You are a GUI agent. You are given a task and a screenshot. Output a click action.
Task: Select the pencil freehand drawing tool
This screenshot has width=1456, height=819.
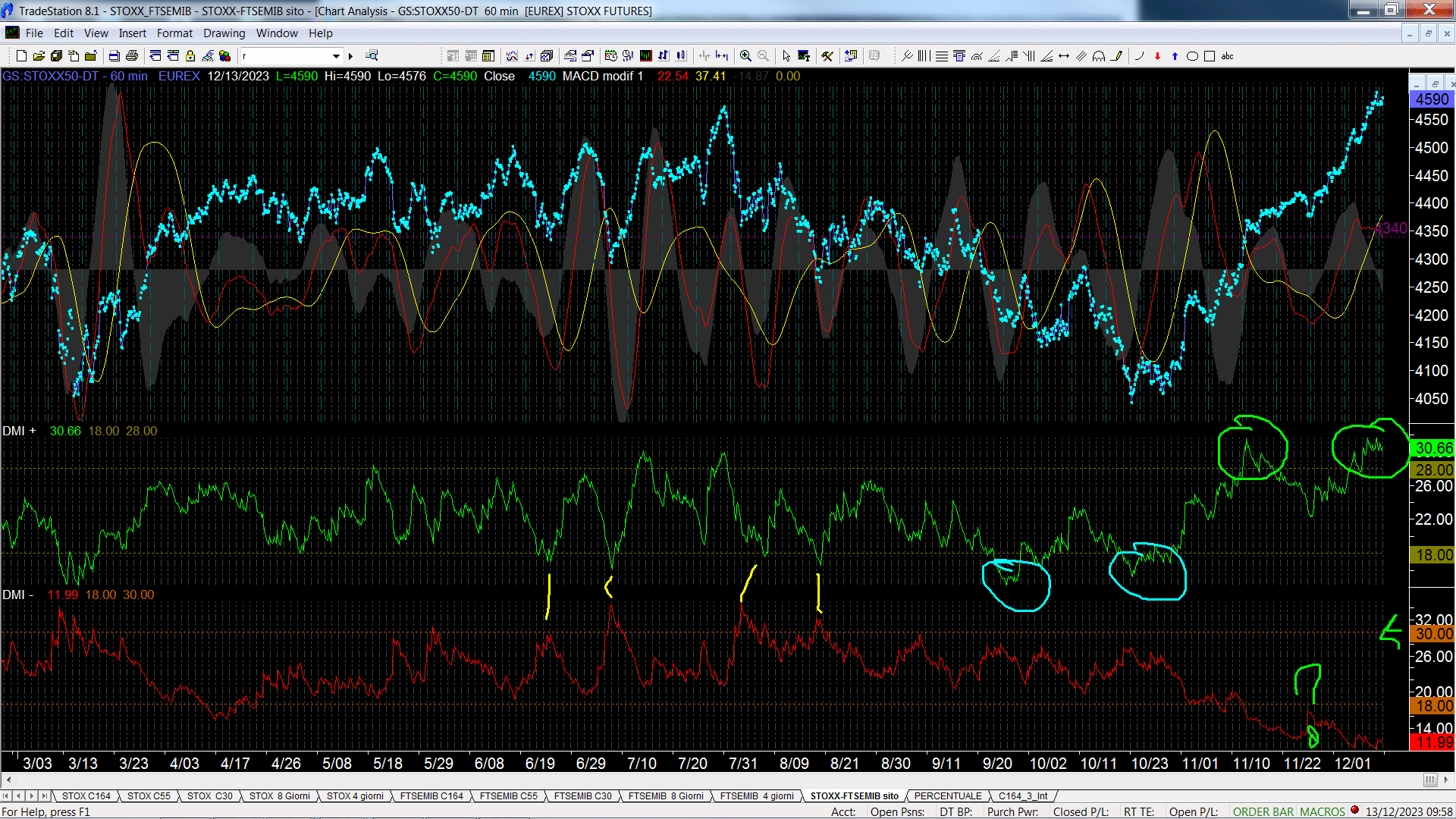(1116, 56)
